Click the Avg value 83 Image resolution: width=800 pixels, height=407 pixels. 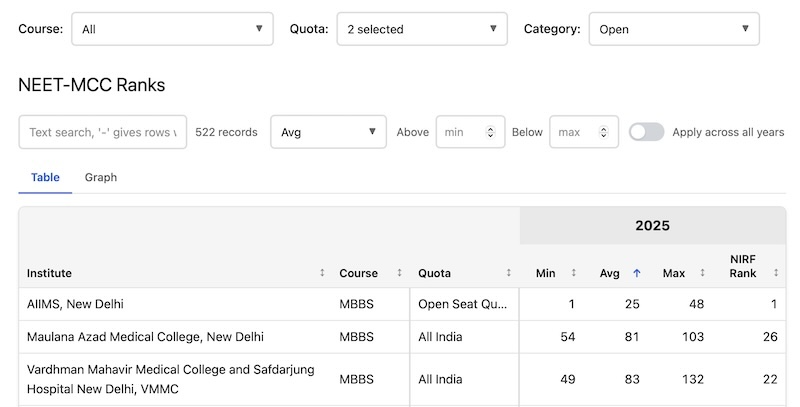point(632,379)
